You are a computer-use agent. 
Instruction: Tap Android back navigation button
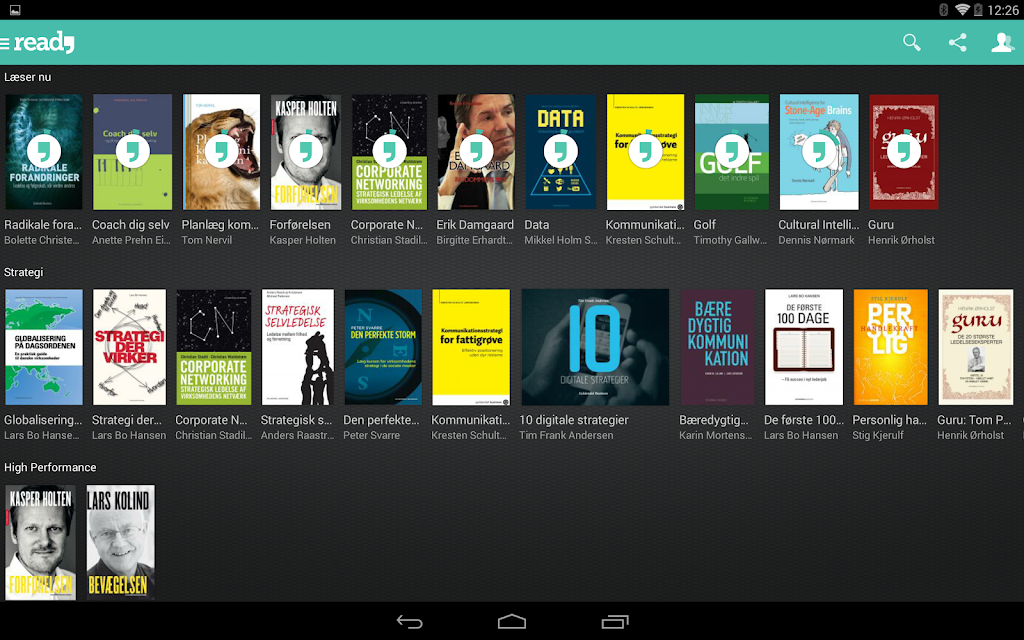pyautogui.click(x=409, y=622)
